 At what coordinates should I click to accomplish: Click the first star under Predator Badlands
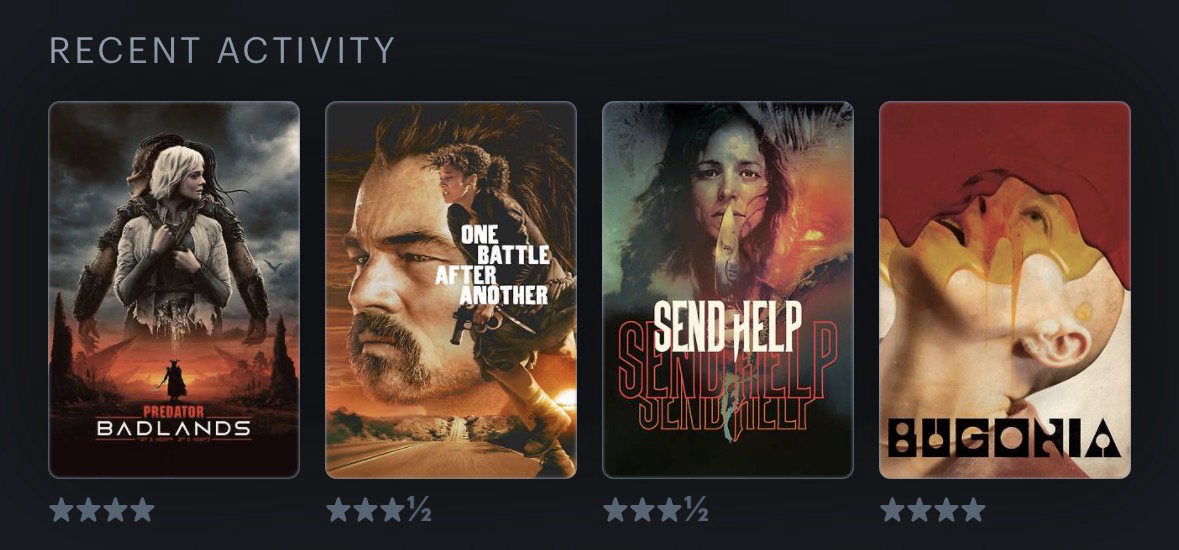(62, 509)
